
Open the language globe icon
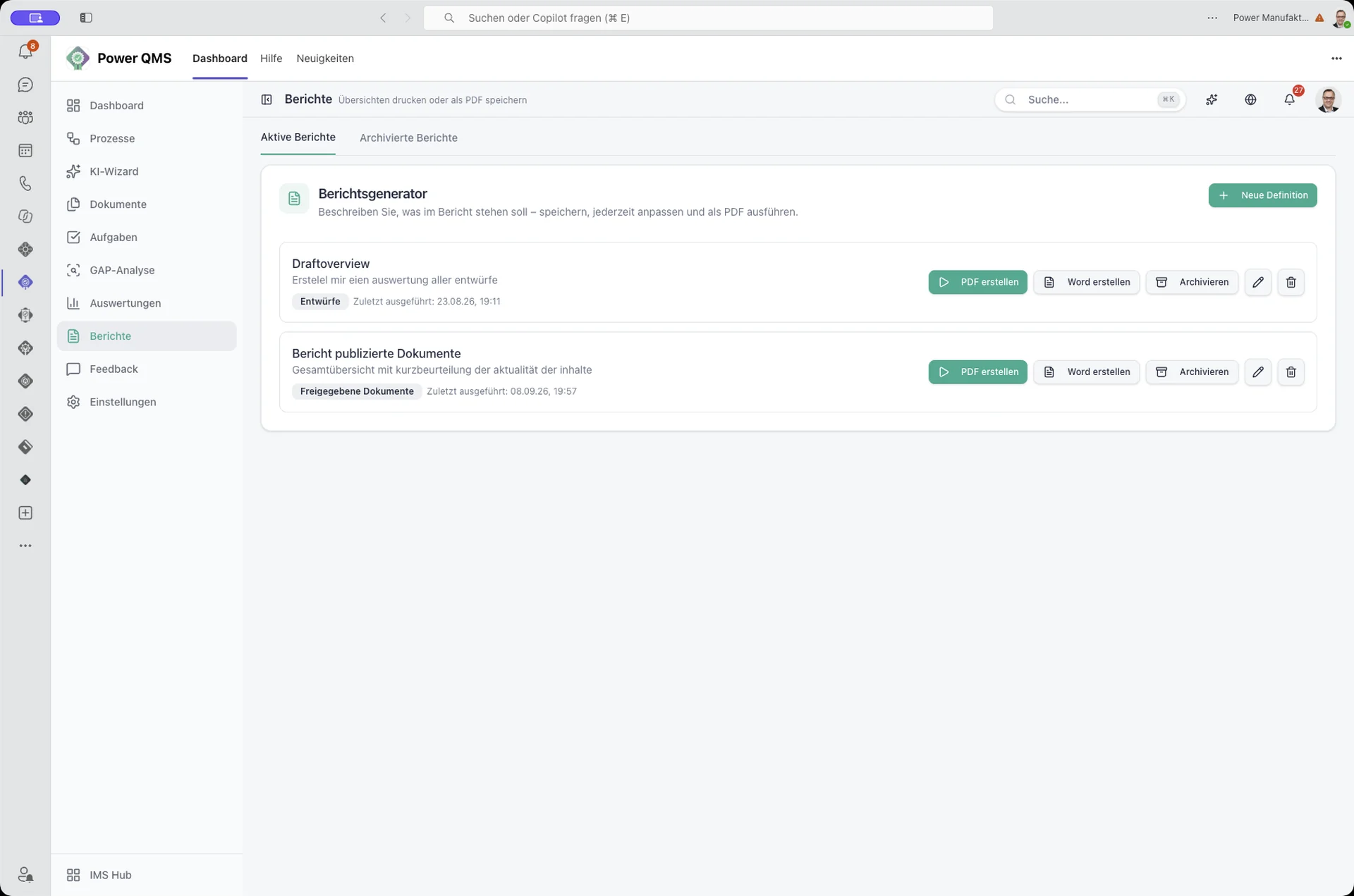tap(1250, 99)
